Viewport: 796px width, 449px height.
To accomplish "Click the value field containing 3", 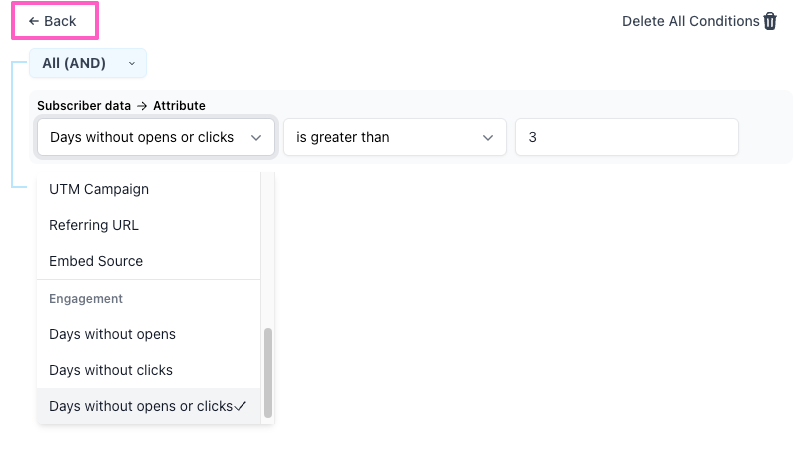I will point(626,137).
